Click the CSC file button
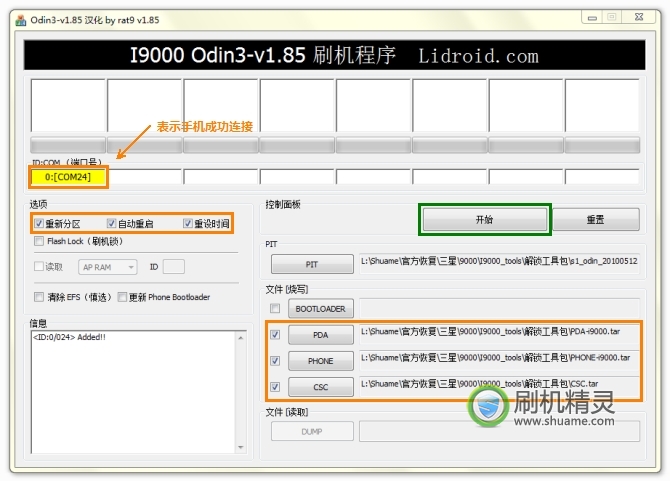 (320, 386)
